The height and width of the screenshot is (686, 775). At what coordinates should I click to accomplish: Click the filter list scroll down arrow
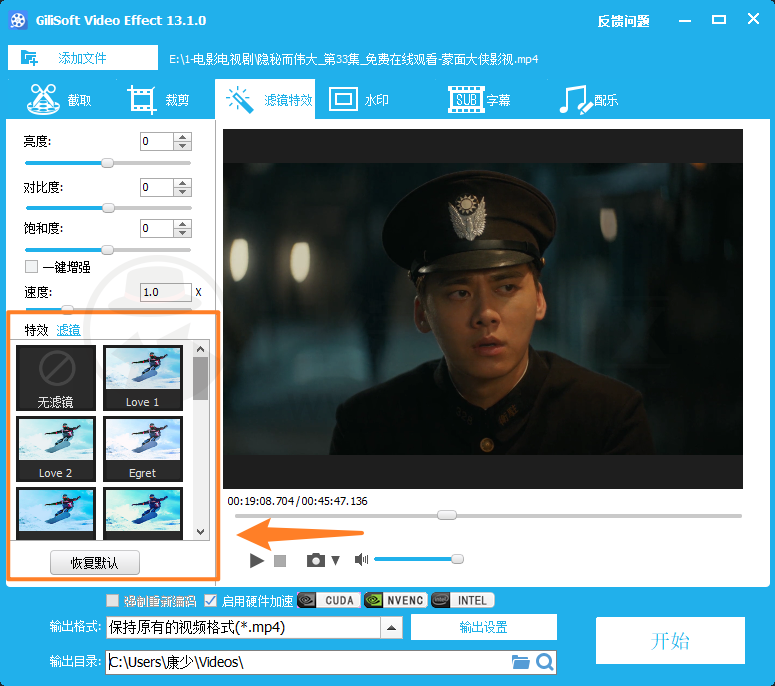pyautogui.click(x=200, y=532)
